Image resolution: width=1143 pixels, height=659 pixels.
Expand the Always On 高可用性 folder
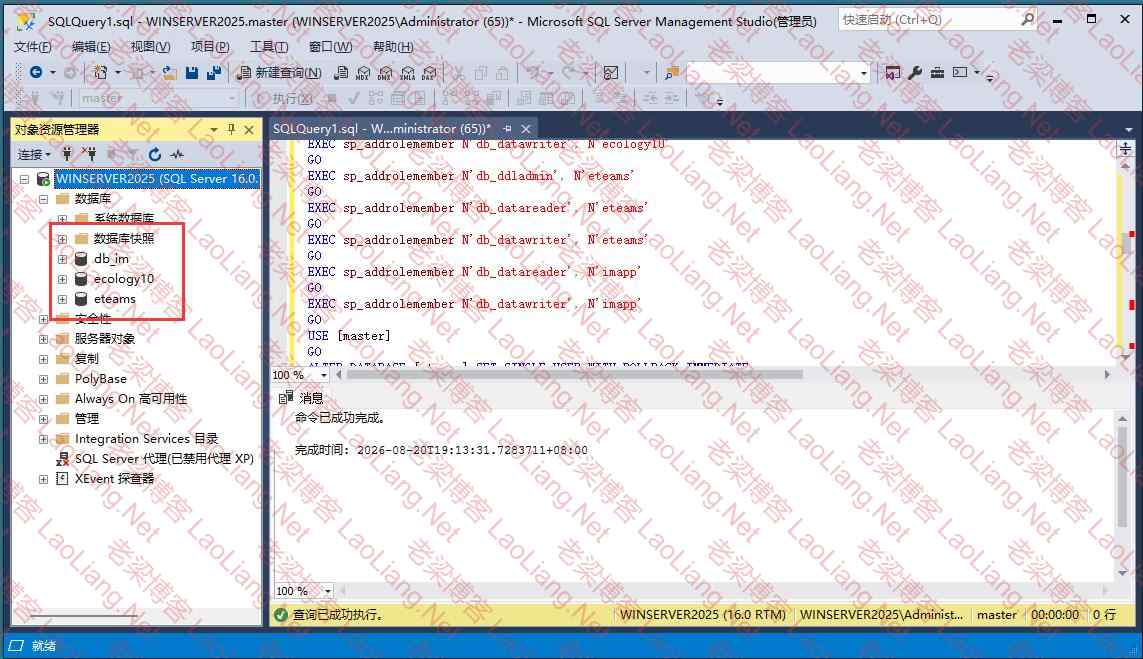pos(43,399)
